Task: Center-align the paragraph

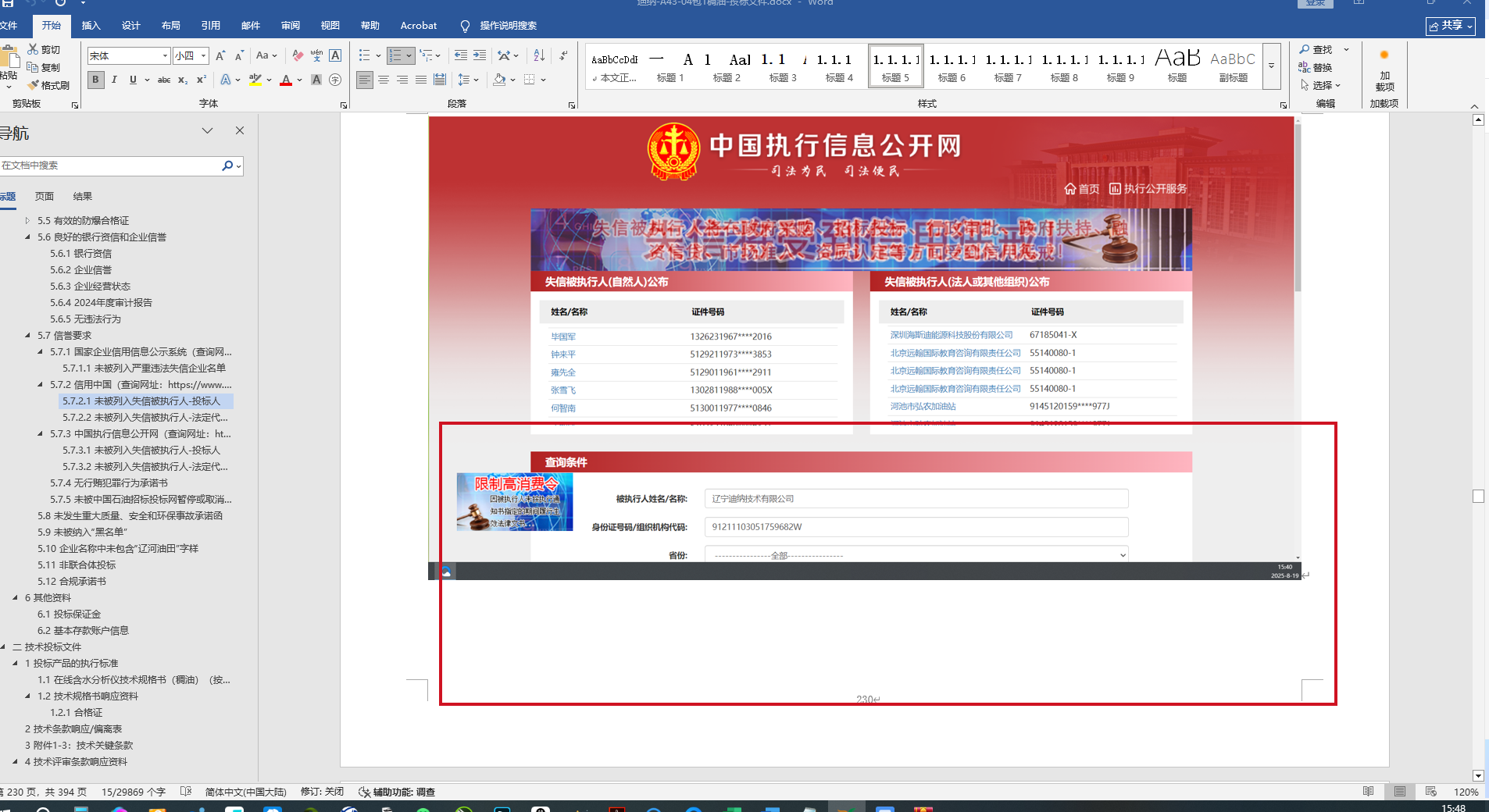Action: [x=384, y=80]
